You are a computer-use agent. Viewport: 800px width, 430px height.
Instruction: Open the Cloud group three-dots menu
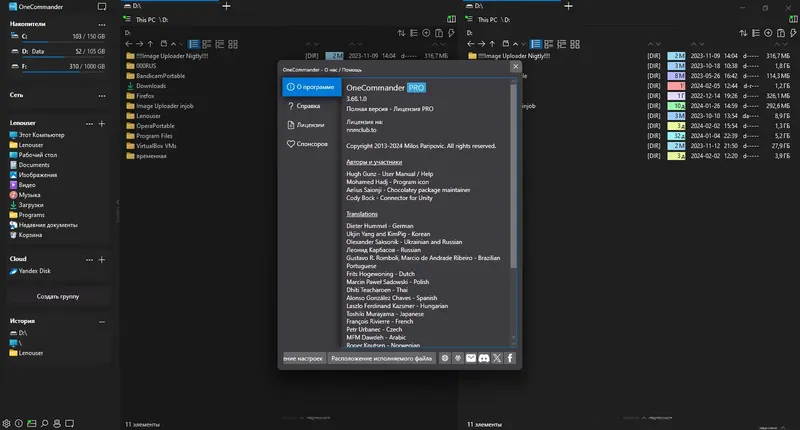coord(89,259)
